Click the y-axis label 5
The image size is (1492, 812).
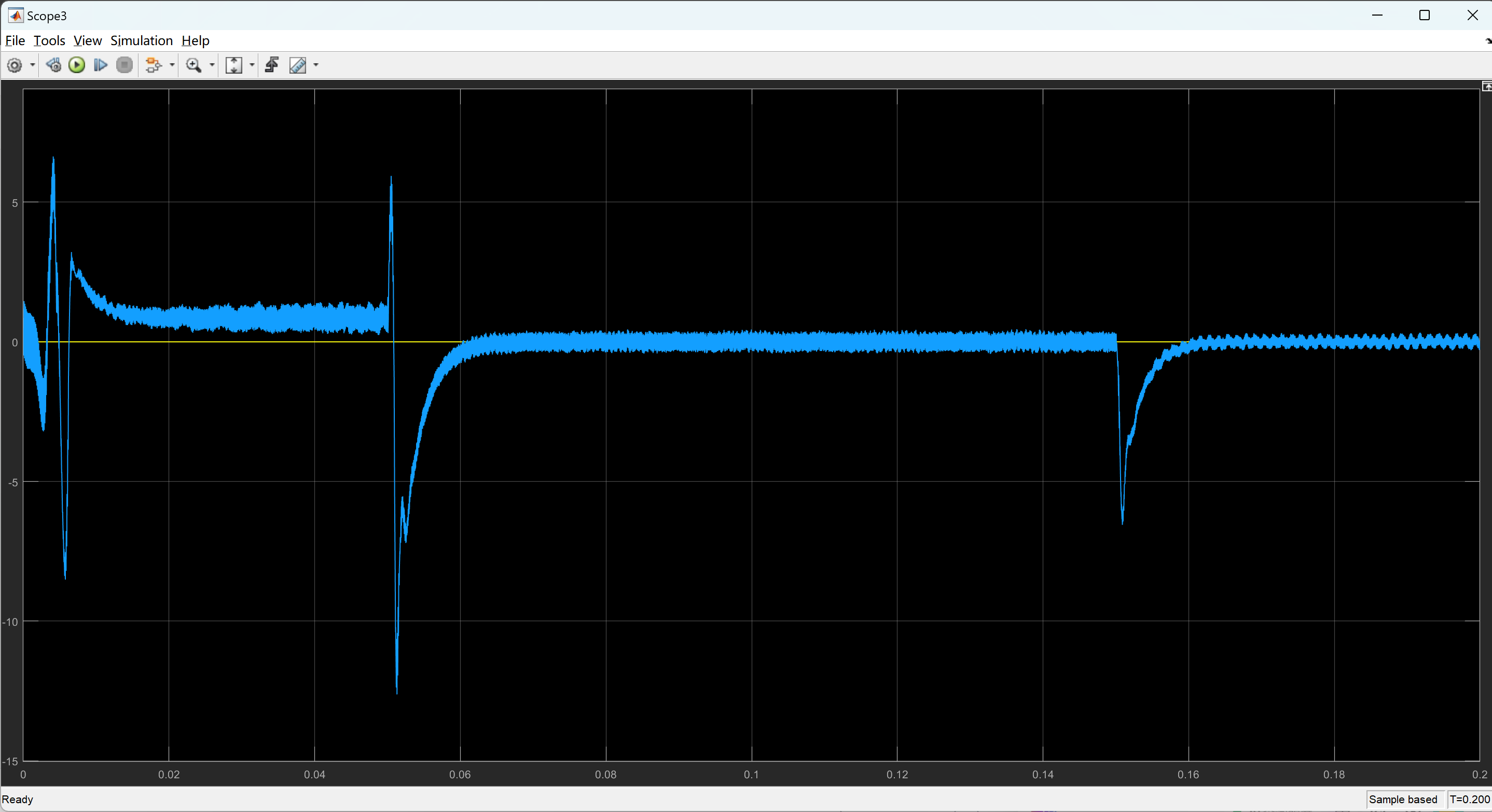click(15, 203)
